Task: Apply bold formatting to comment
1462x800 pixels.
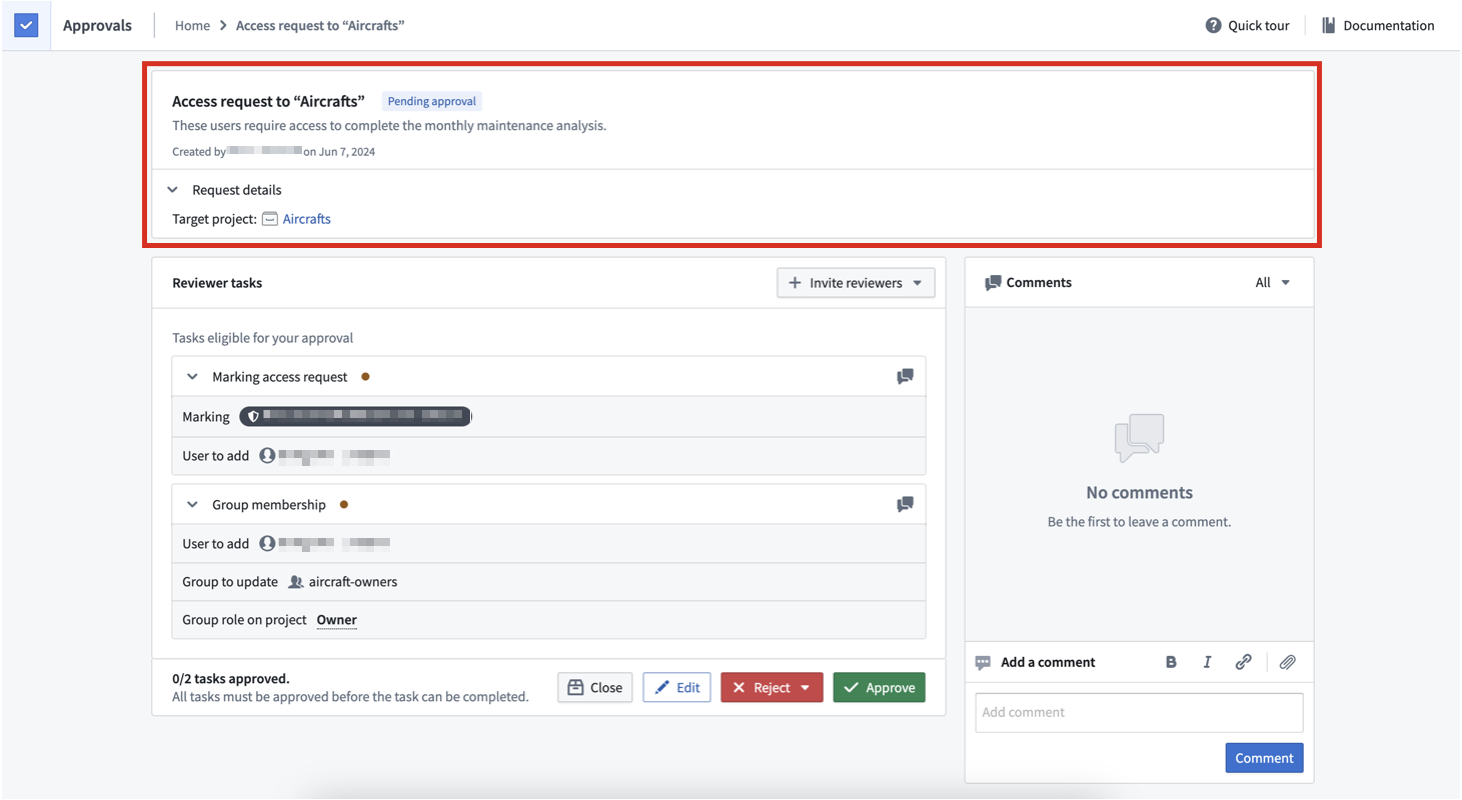Action: click(x=1171, y=662)
